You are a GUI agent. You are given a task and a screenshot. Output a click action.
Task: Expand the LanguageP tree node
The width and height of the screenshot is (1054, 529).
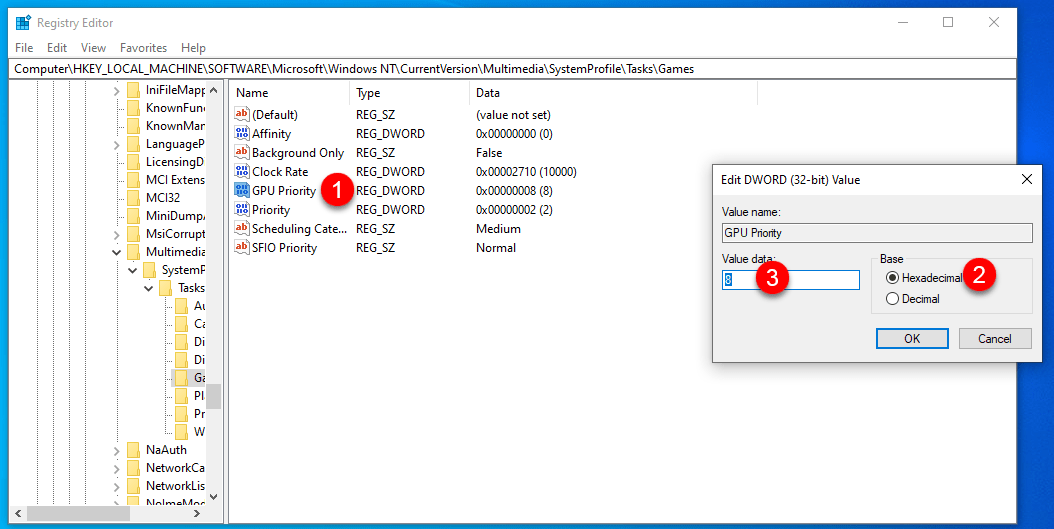tap(117, 144)
